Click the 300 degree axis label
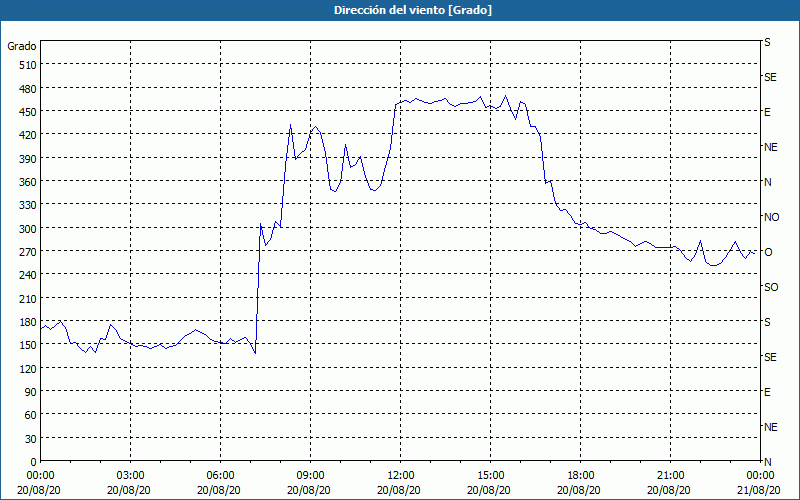The height and width of the screenshot is (500, 800). [28, 229]
